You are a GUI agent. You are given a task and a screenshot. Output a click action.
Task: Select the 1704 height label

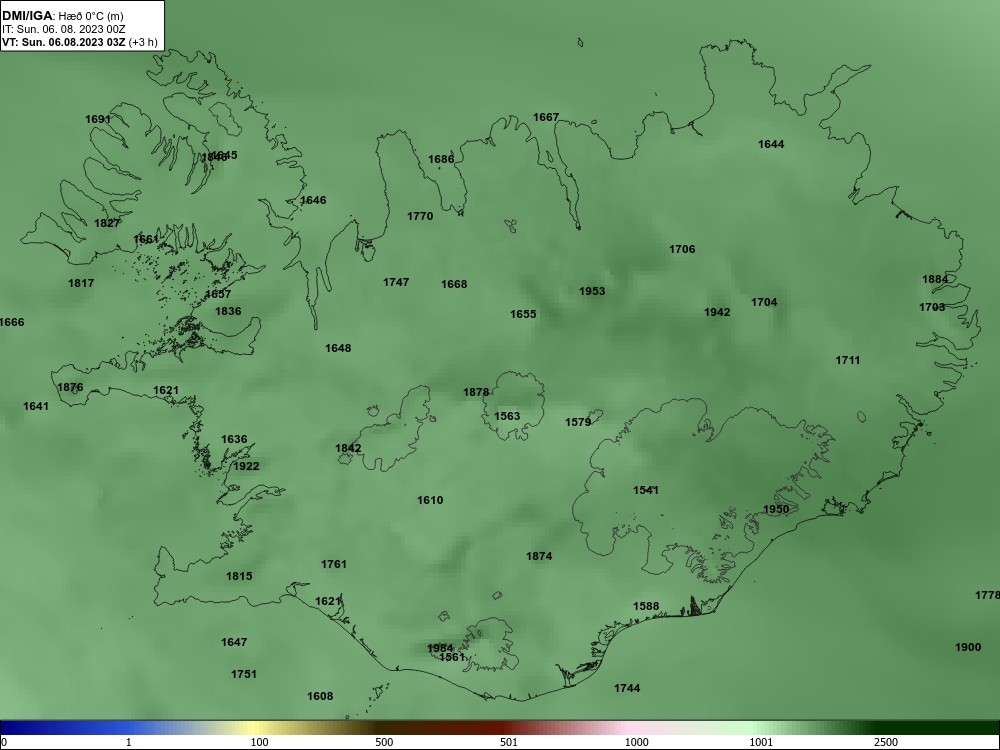(x=764, y=302)
